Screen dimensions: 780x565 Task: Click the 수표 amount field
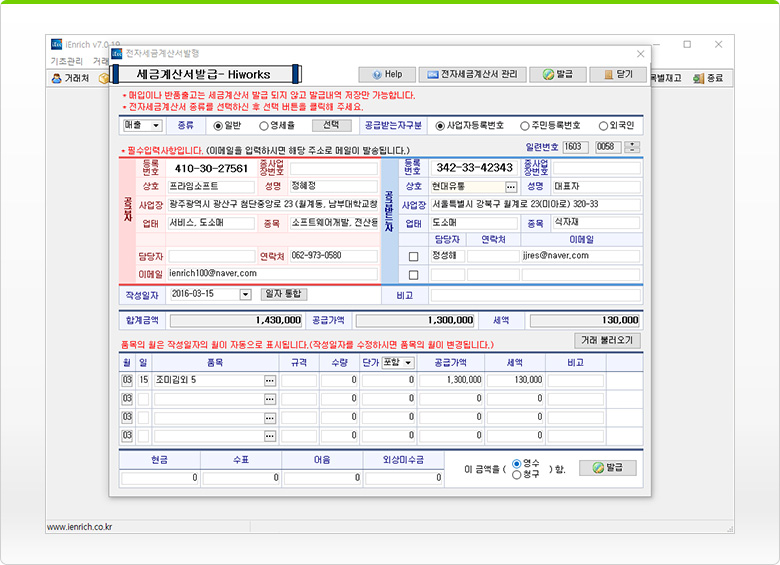click(241, 478)
